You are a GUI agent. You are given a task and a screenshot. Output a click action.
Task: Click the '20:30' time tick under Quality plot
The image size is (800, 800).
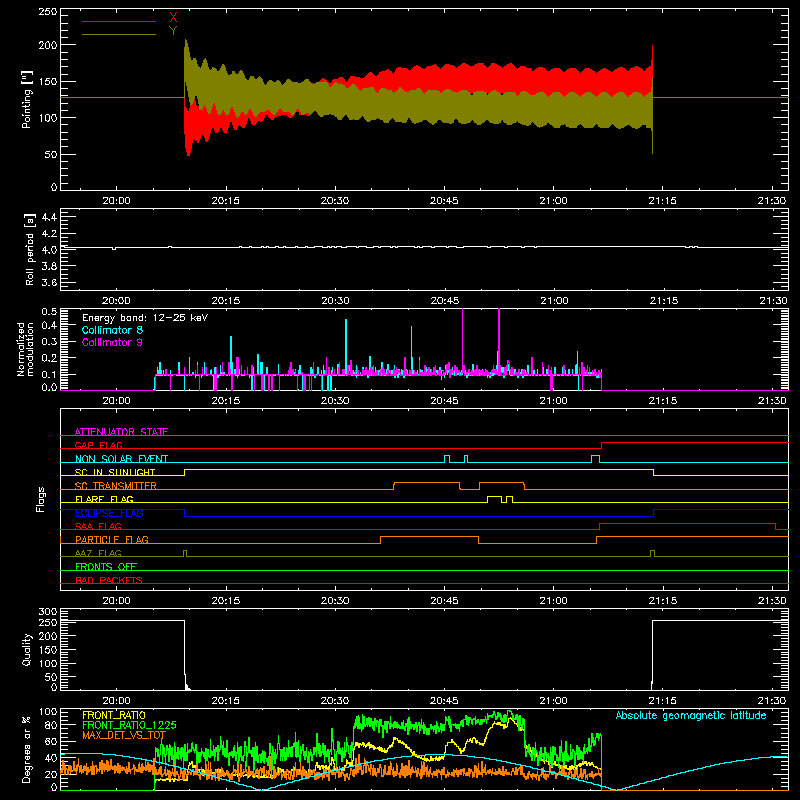tap(335, 701)
